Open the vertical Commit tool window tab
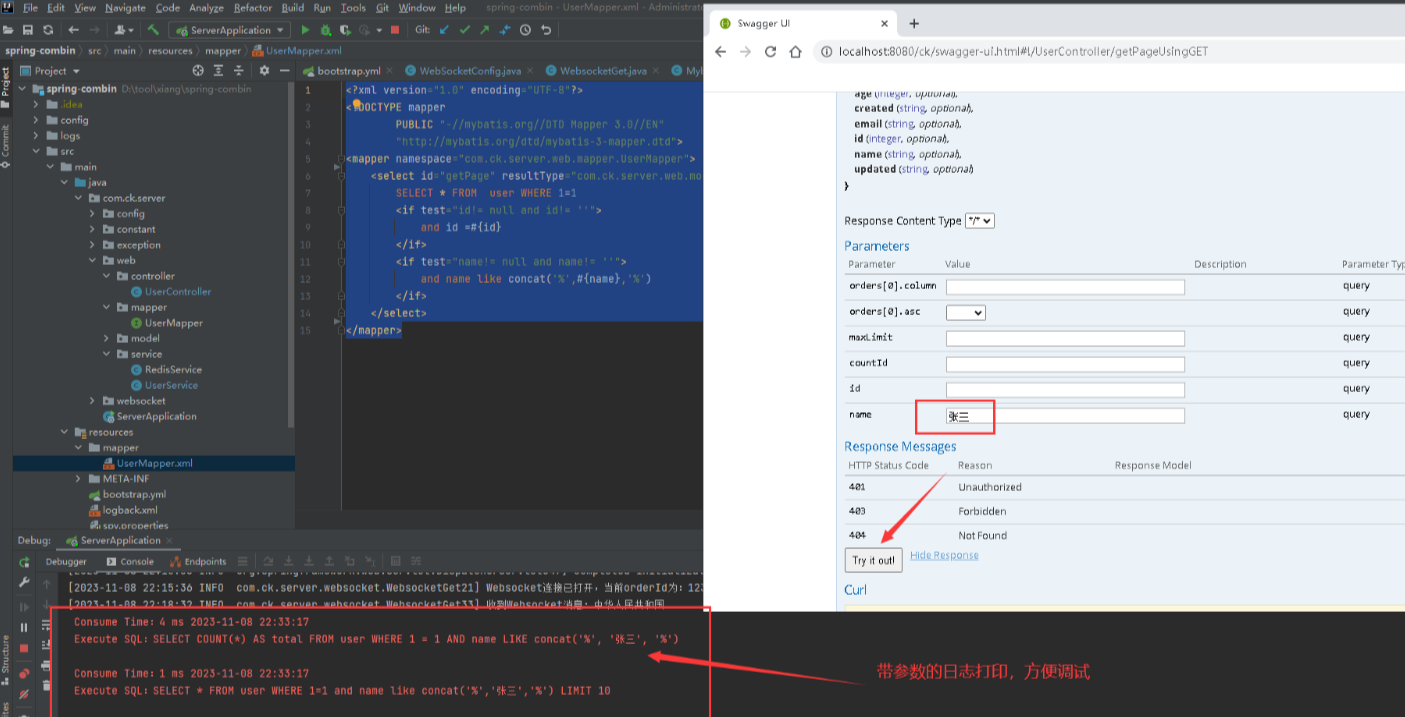The width and height of the screenshot is (1405, 717). click(x=6, y=146)
